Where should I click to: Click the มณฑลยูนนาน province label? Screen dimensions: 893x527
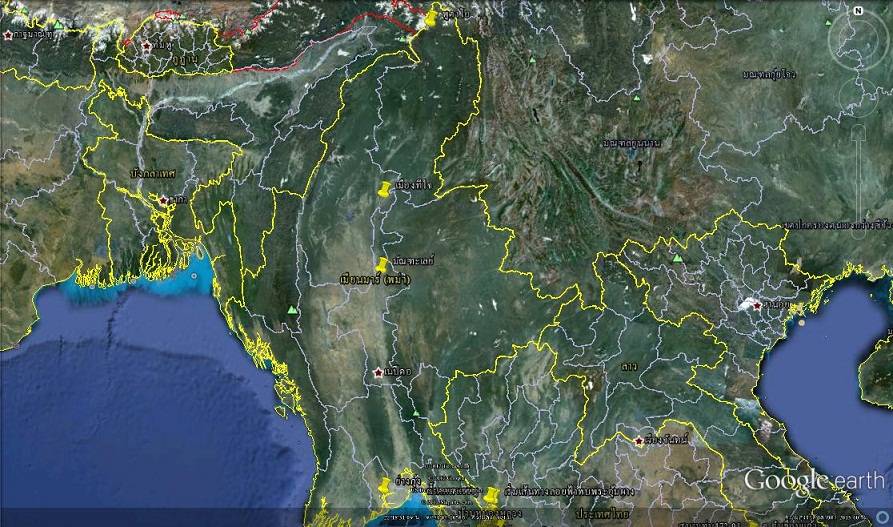[632, 144]
